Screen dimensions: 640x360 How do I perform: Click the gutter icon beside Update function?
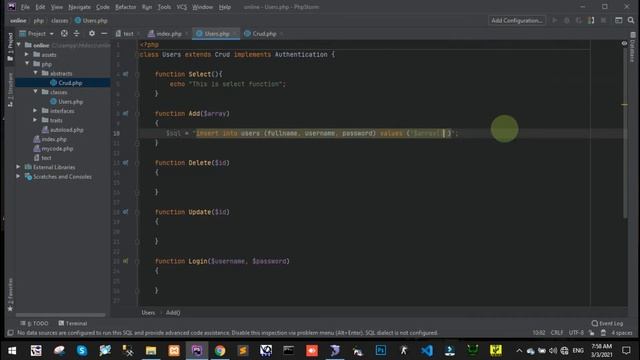click(125, 212)
